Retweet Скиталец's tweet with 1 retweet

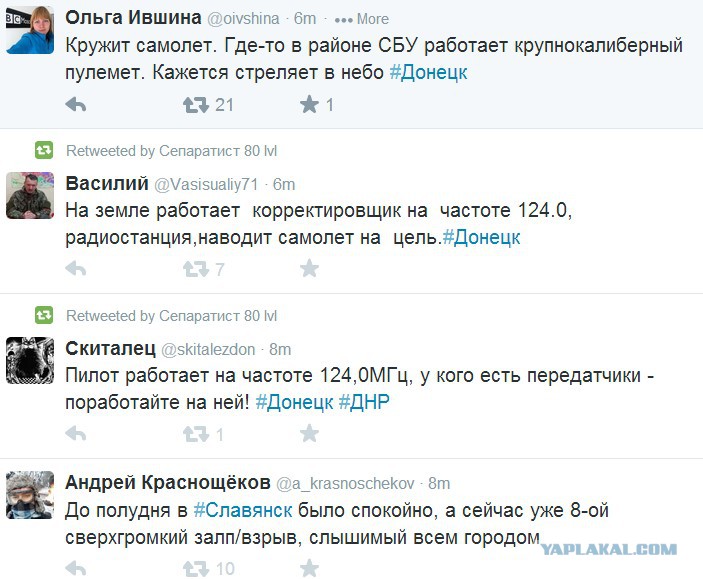[x=196, y=434]
